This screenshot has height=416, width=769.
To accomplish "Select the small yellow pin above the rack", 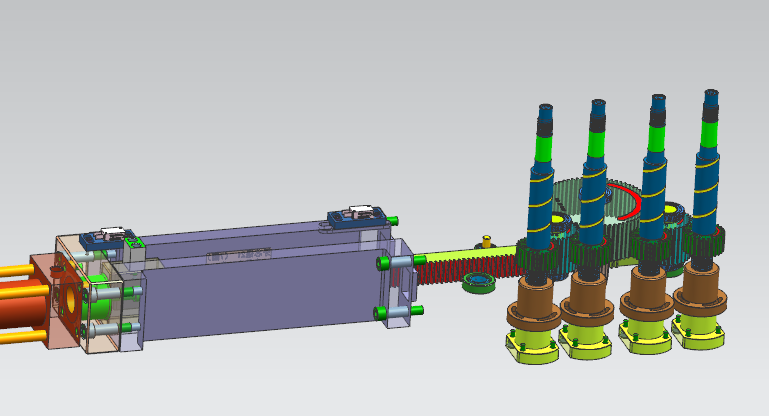I will pyautogui.click(x=487, y=241).
